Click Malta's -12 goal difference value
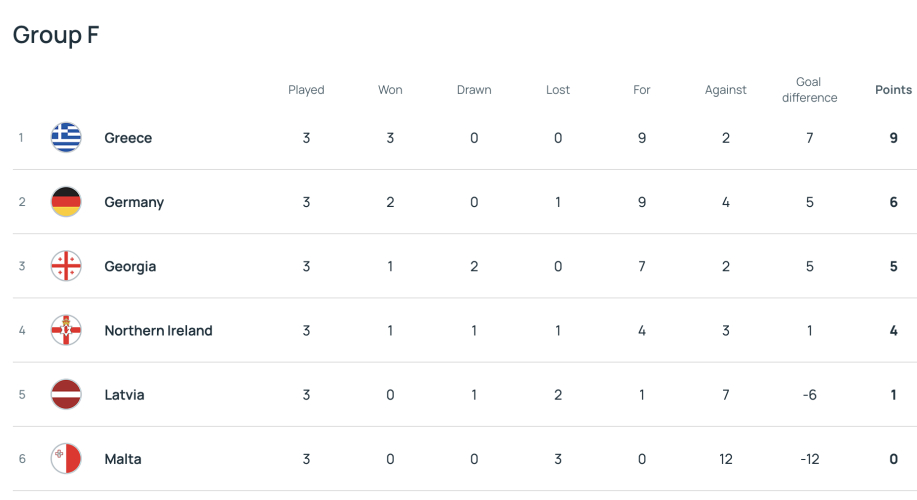This screenshot has width=917, height=500. tap(810, 459)
